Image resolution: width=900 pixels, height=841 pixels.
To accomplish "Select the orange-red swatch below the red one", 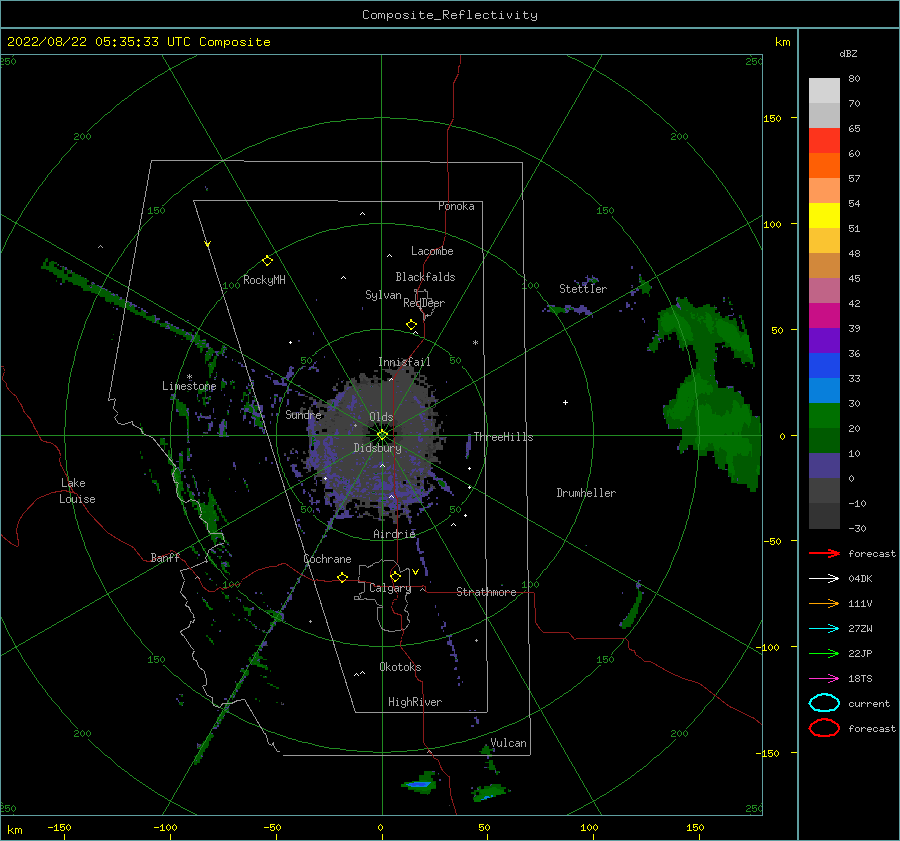I will 824,165.
